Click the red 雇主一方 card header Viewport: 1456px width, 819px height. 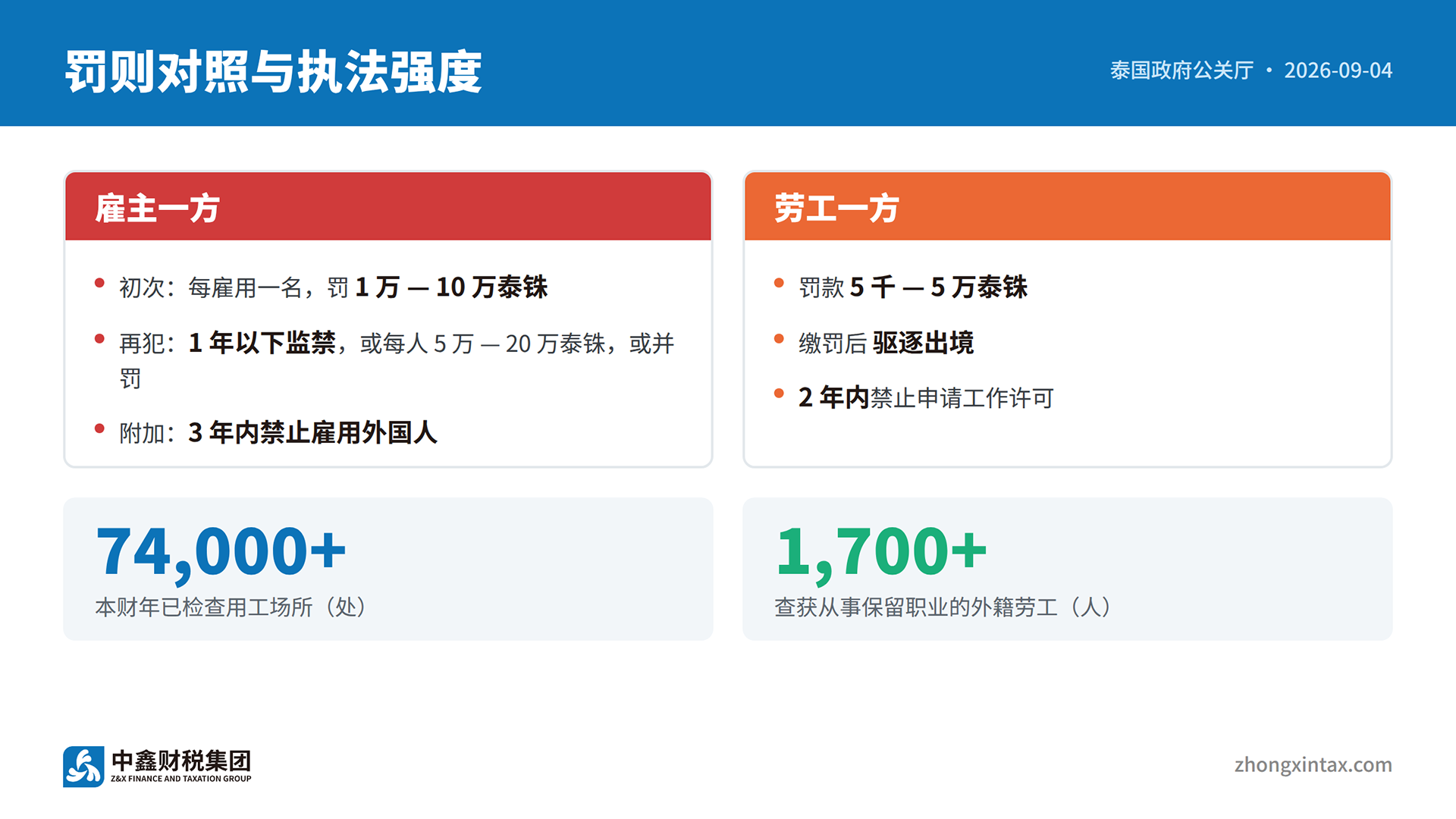388,206
